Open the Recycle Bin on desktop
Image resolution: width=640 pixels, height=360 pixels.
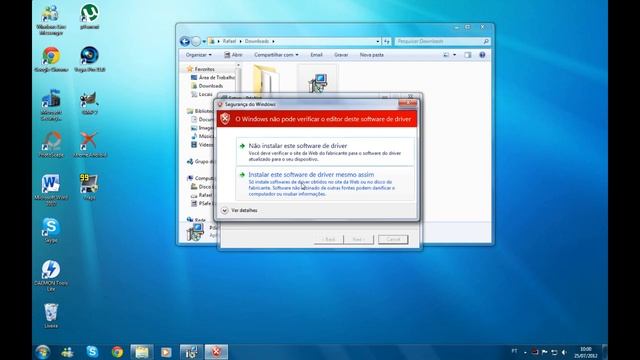(51, 316)
